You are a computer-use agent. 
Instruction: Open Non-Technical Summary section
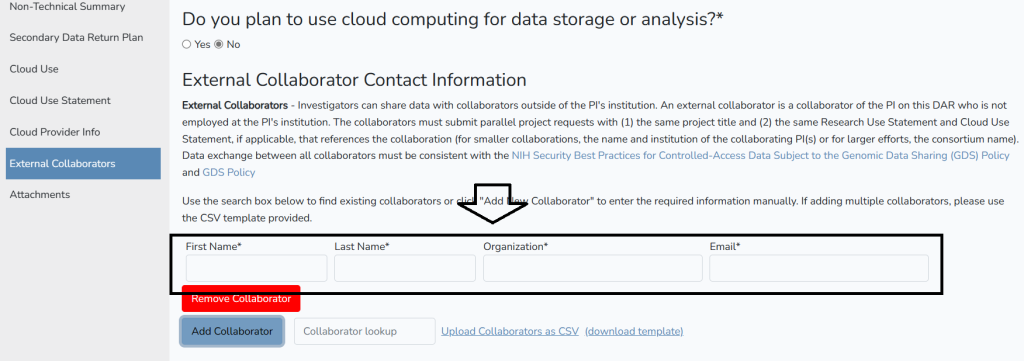click(67, 7)
